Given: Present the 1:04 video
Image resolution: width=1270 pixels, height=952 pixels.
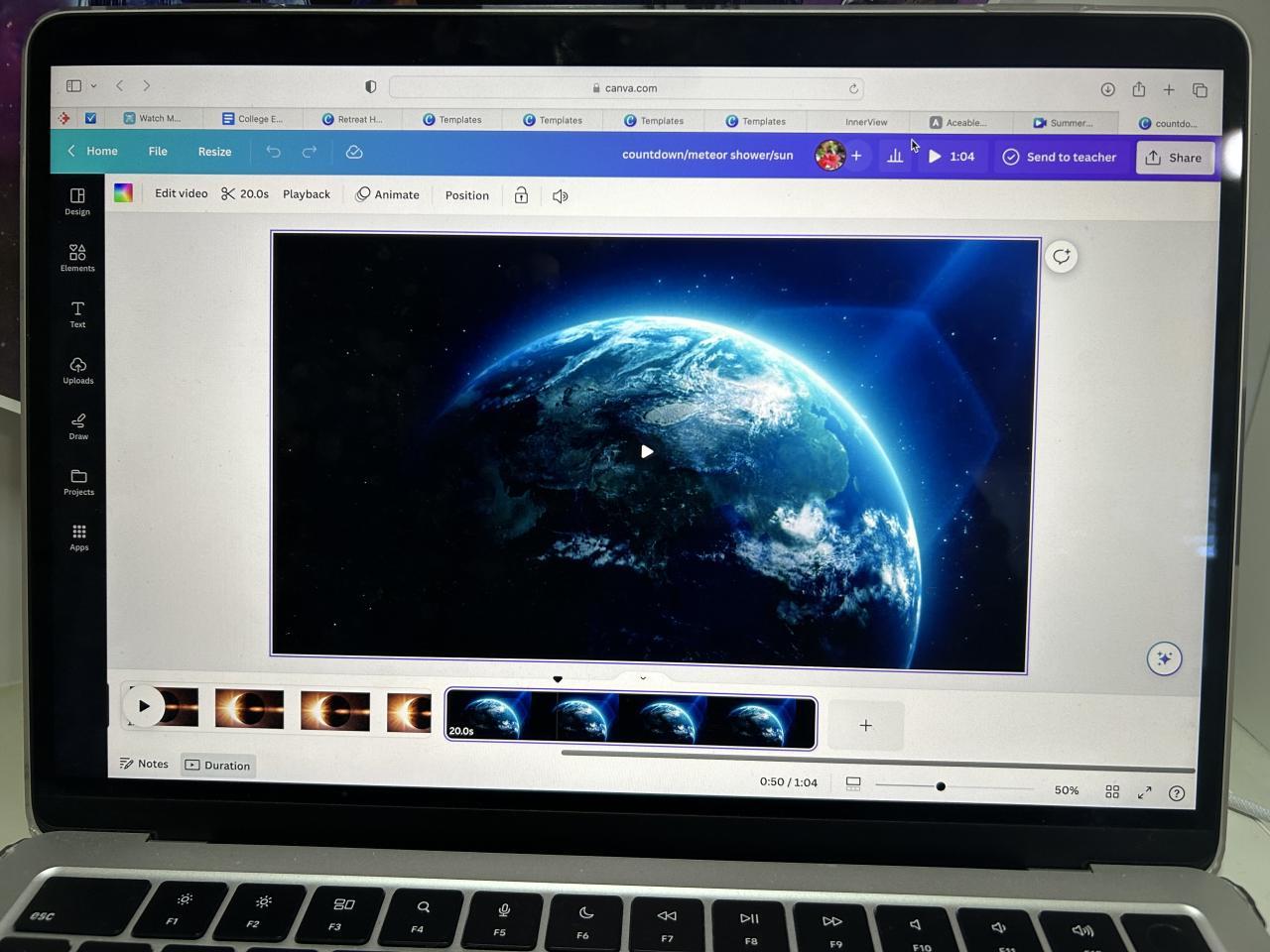Looking at the screenshot, I should click(x=951, y=157).
